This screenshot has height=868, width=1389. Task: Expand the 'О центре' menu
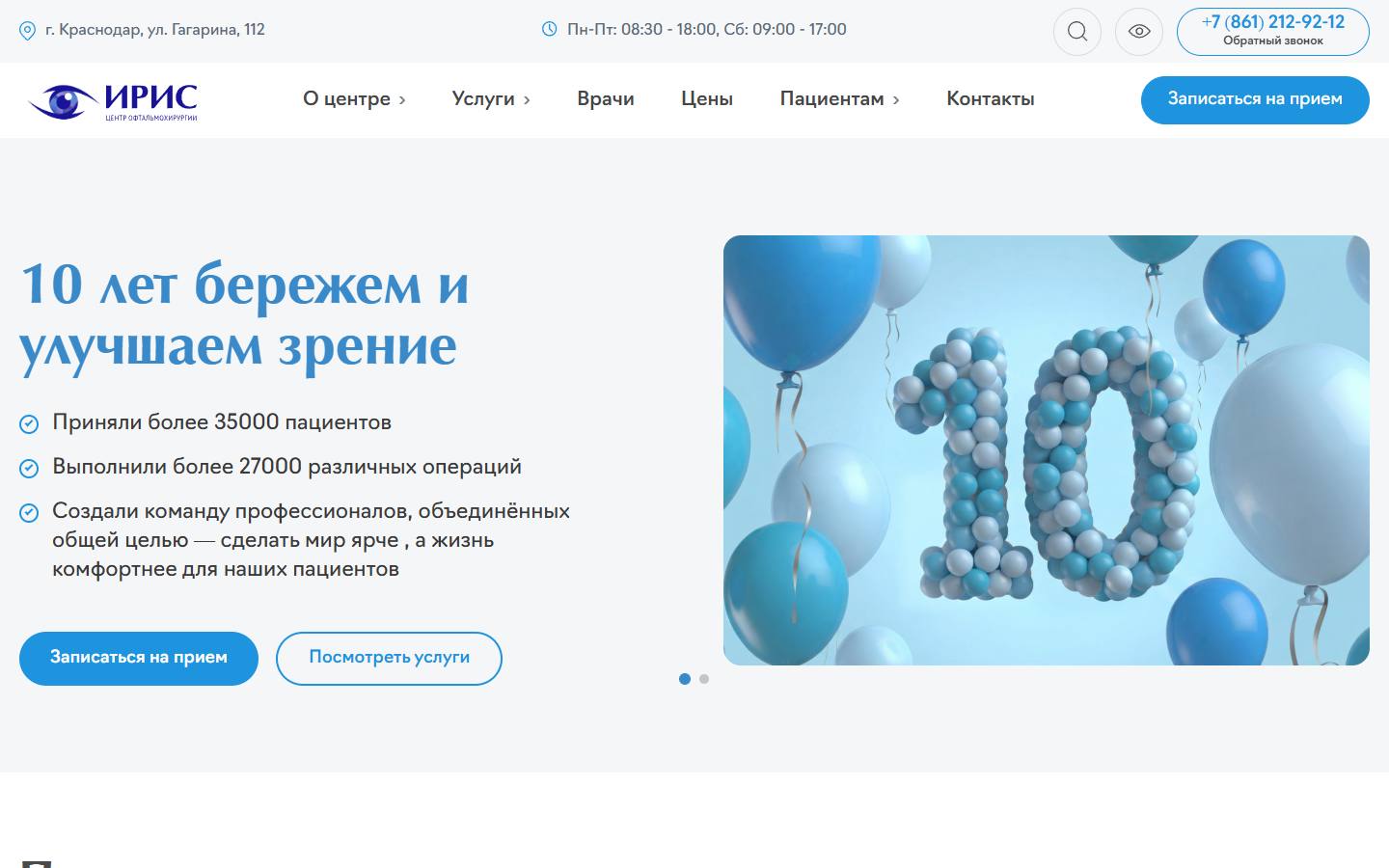pos(354,98)
